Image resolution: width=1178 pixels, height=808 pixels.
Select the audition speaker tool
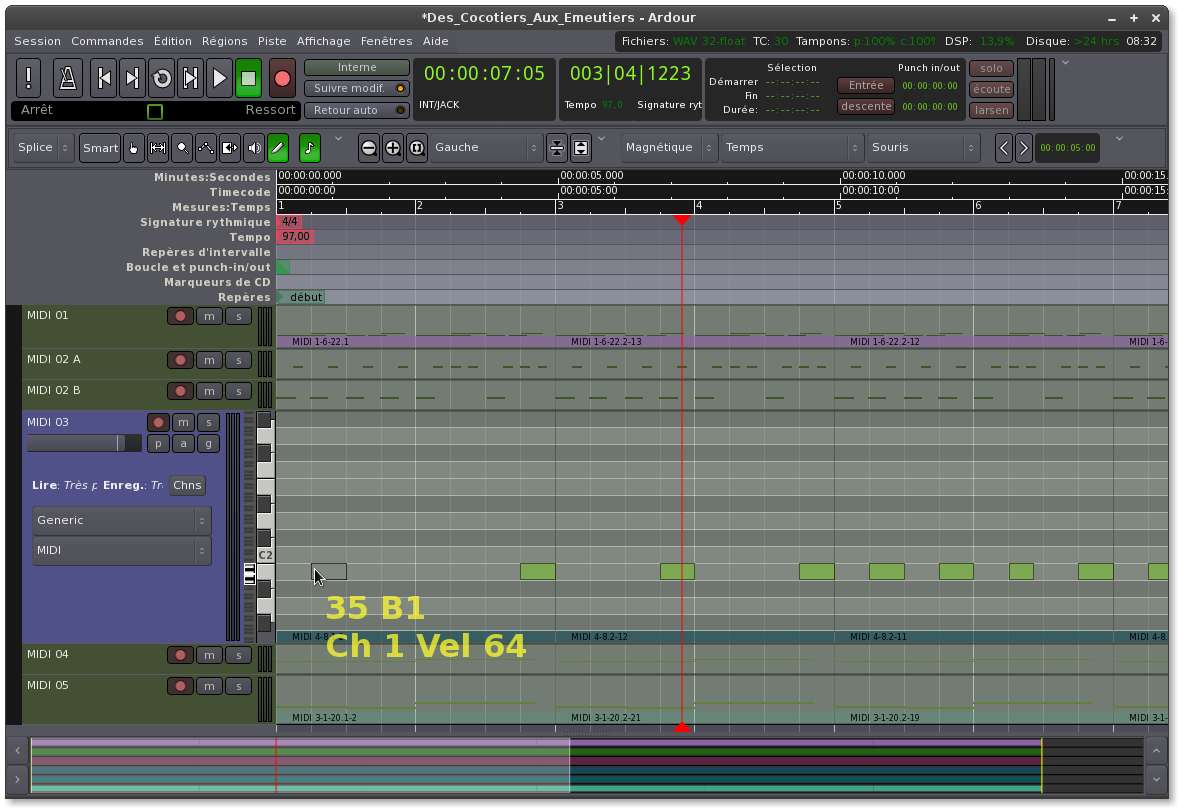(254, 148)
